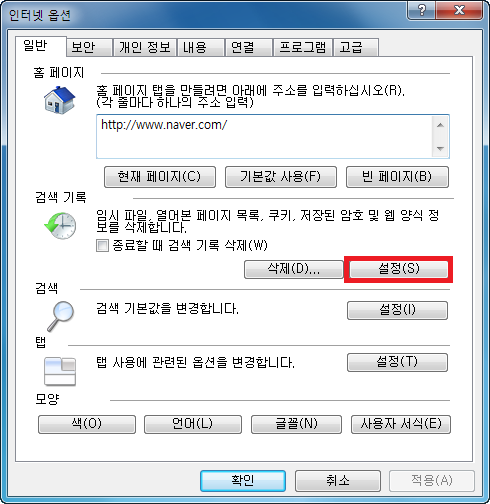This screenshot has height=504, width=490.
Task: Go to the 프로그램 tab
Action: click(302, 47)
